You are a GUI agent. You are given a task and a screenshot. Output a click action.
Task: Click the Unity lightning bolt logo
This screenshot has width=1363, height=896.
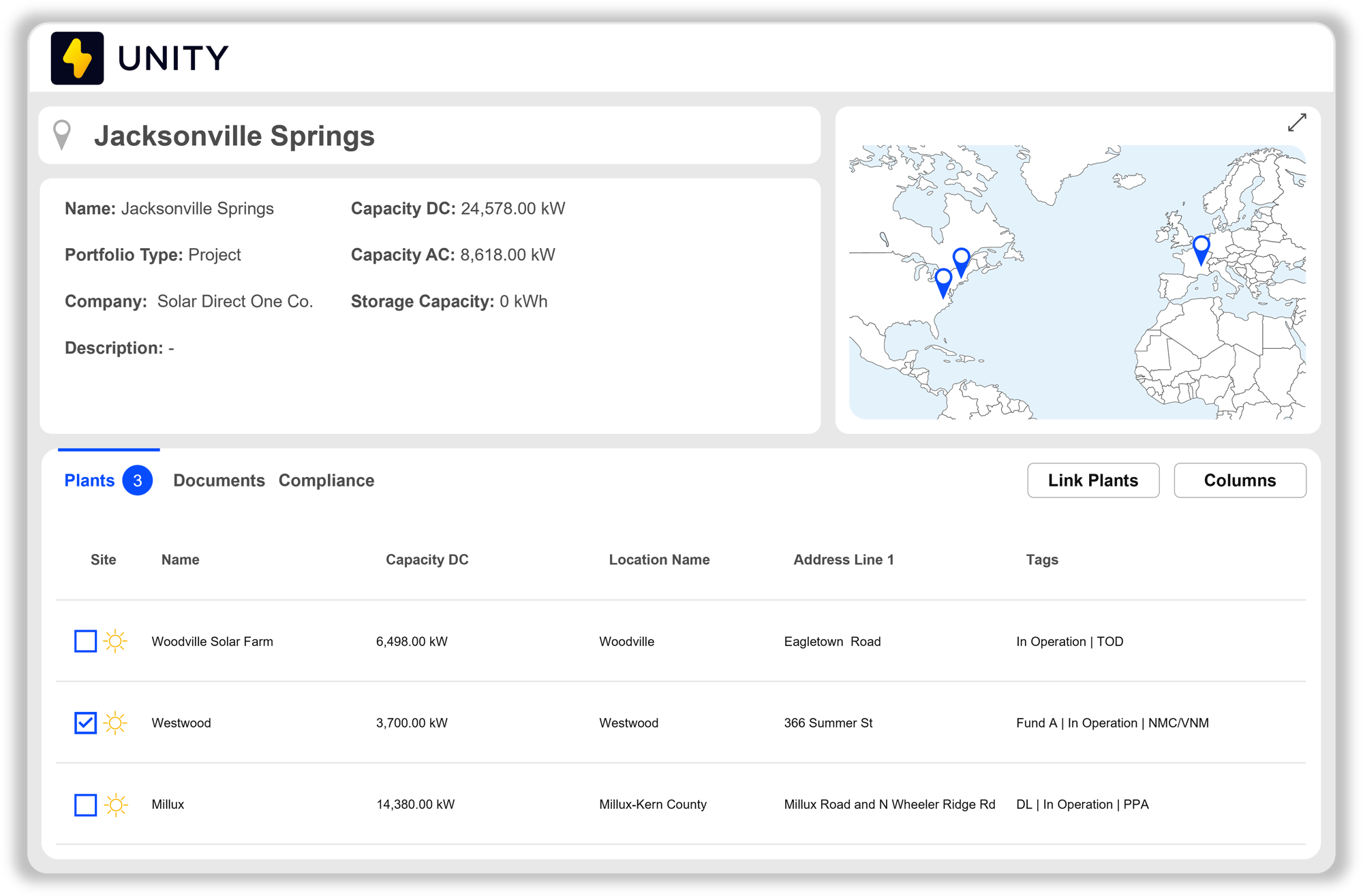77,58
